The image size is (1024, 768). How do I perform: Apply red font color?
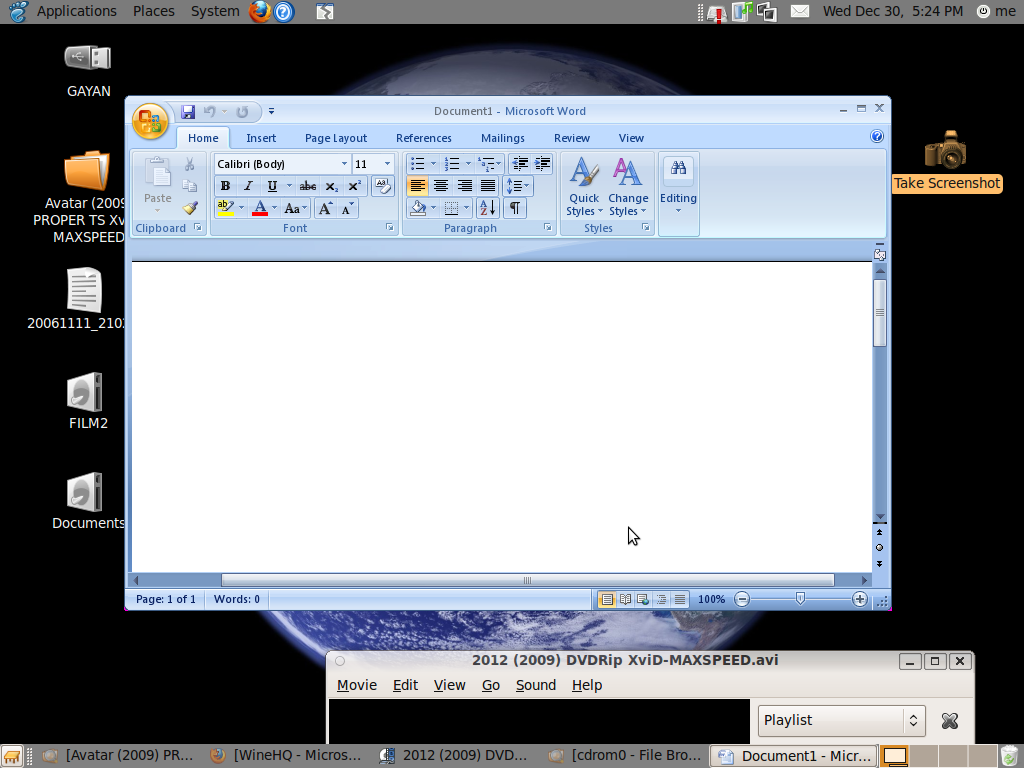pos(260,208)
